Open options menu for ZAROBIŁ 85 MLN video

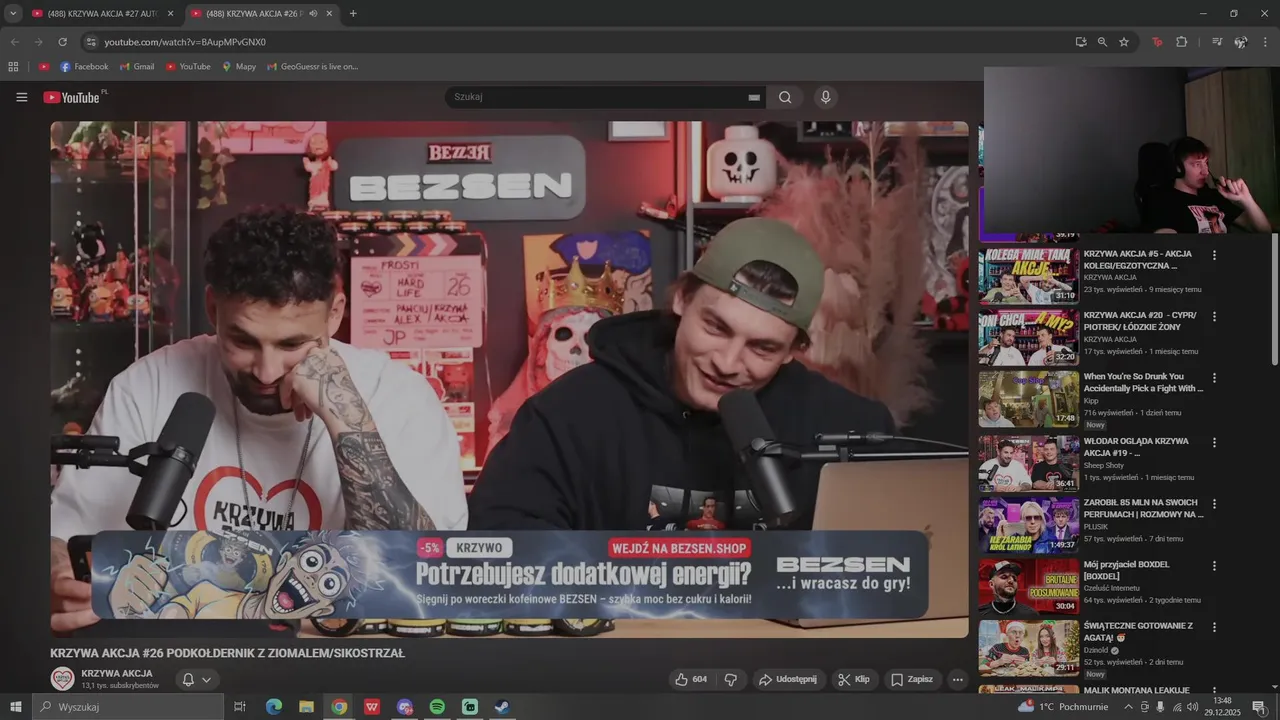tap(1215, 504)
